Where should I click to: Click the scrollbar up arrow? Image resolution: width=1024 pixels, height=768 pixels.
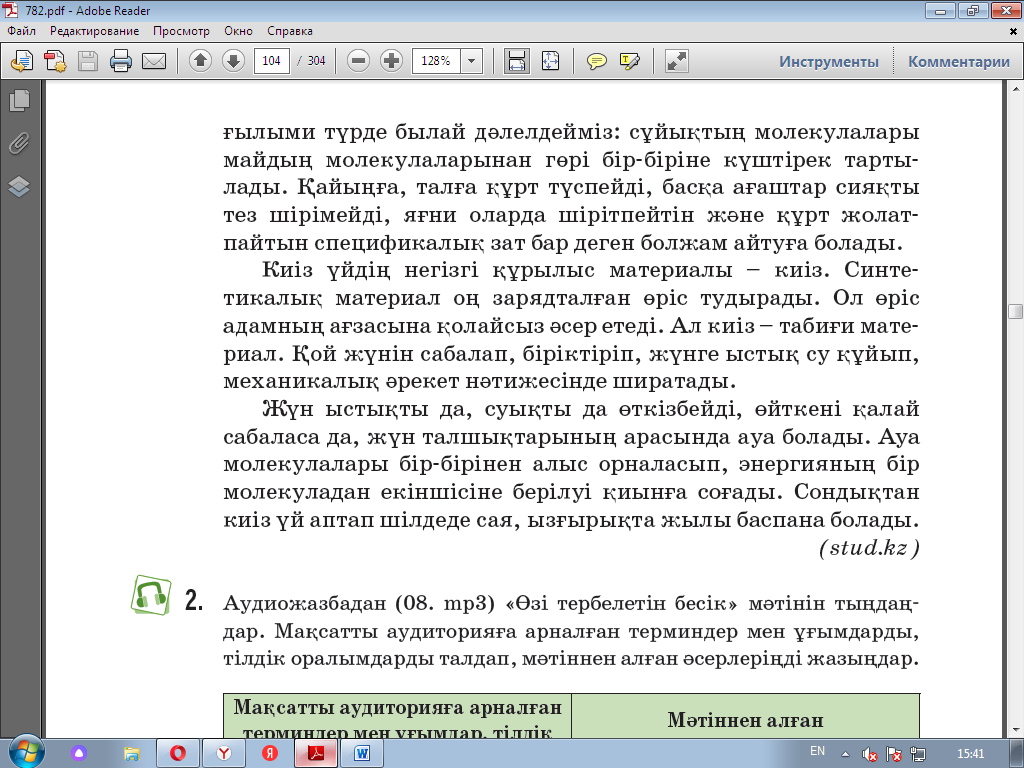pyautogui.click(x=1016, y=89)
